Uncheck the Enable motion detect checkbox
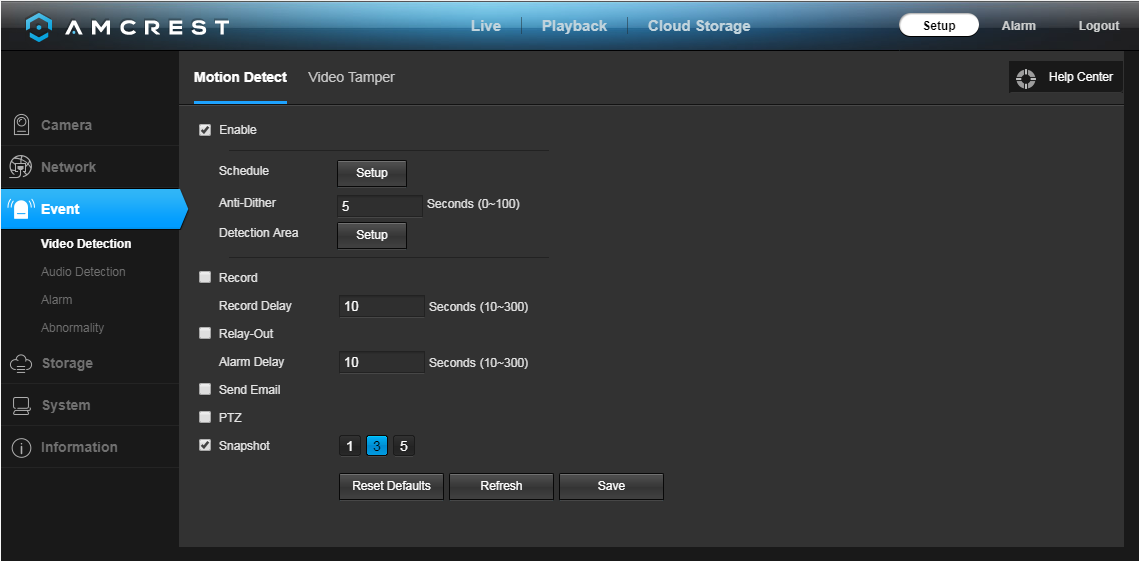 (x=205, y=131)
